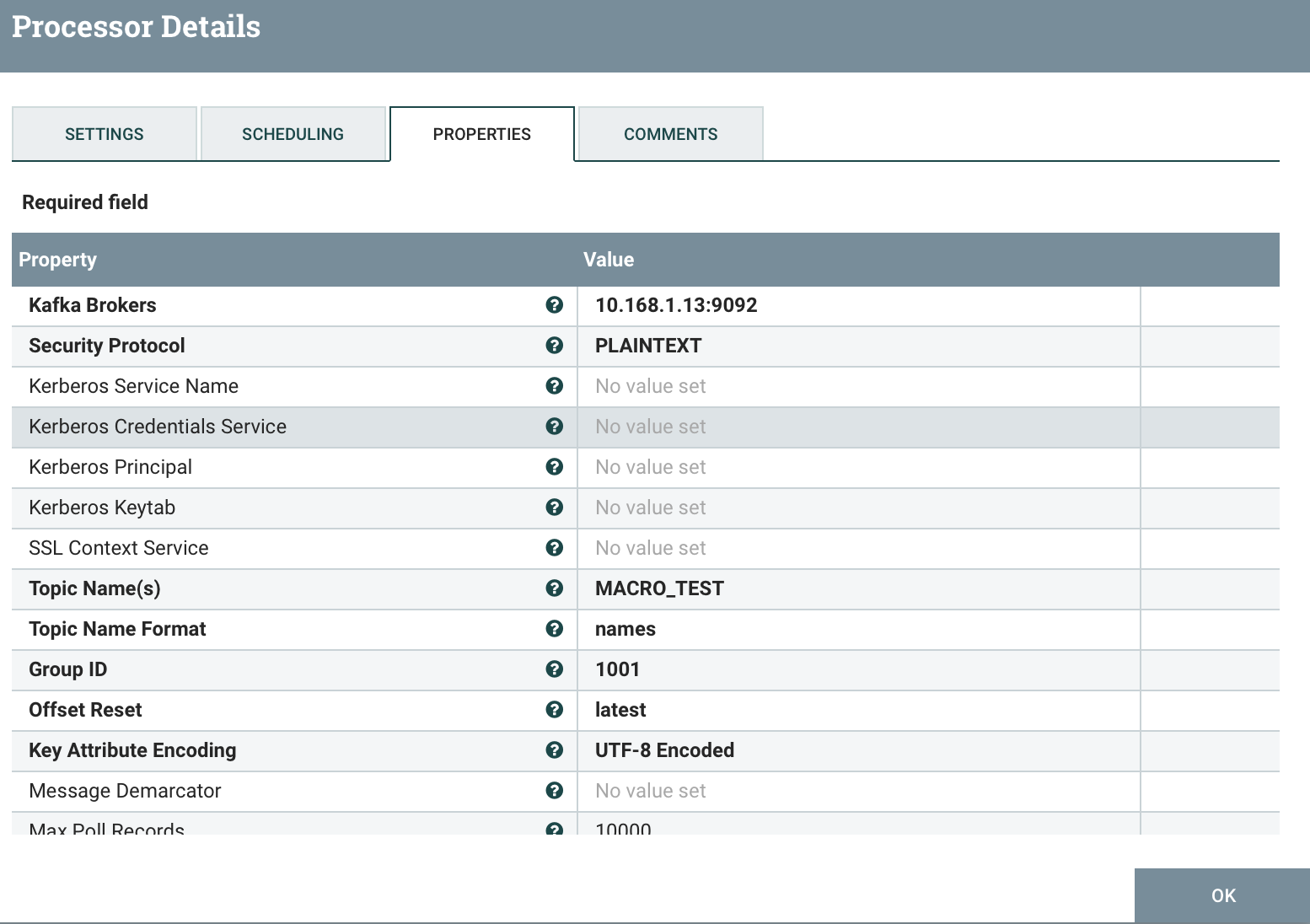Click the Kerberos Keytab label
This screenshot has height=924, width=1310.
click(102, 508)
